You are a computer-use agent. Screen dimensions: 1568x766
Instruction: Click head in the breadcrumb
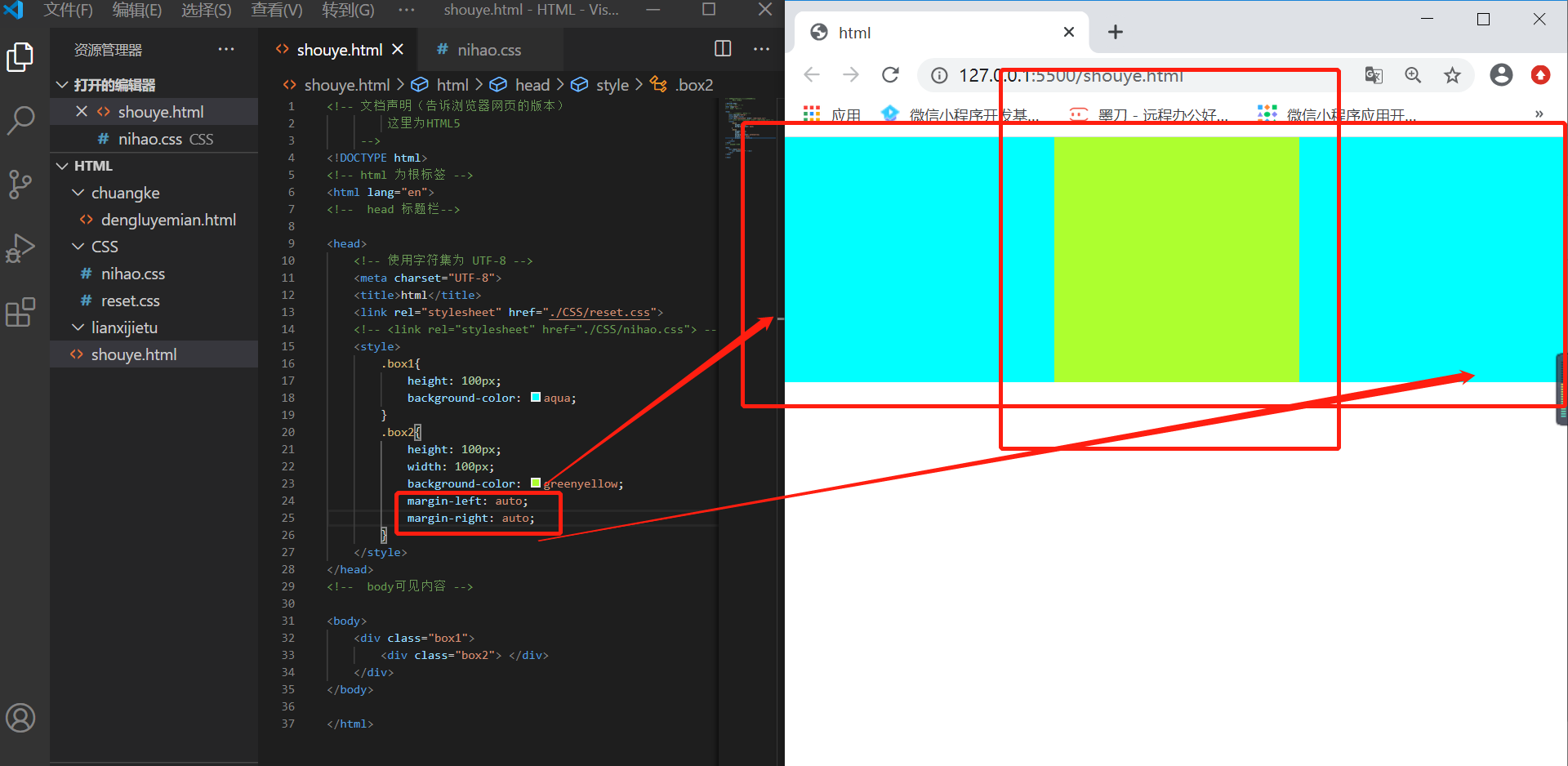pos(532,85)
